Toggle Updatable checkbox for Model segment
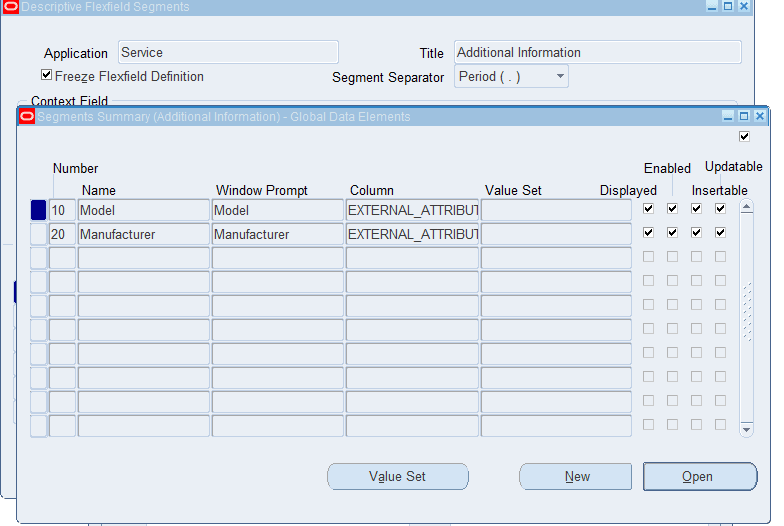Viewport: 784px width, 526px height. coord(720,209)
